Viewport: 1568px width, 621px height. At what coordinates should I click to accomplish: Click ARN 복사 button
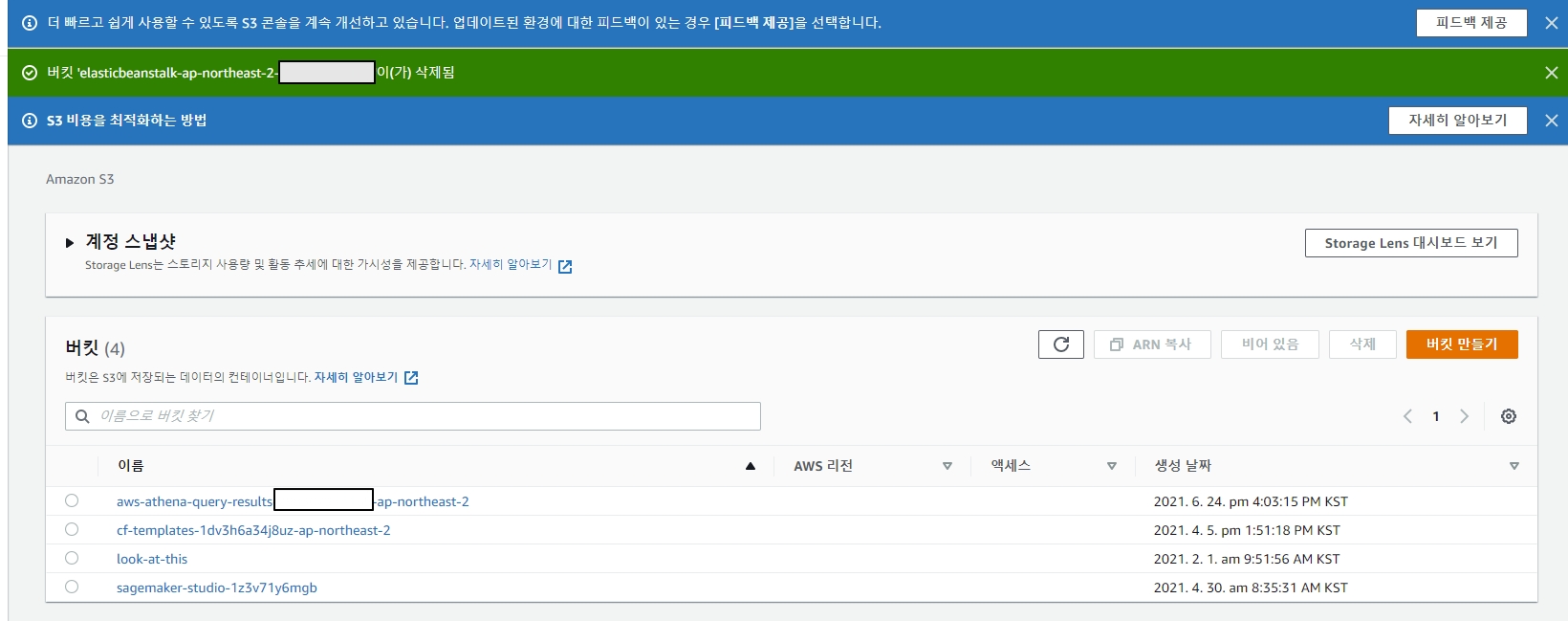click(x=1152, y=344)
